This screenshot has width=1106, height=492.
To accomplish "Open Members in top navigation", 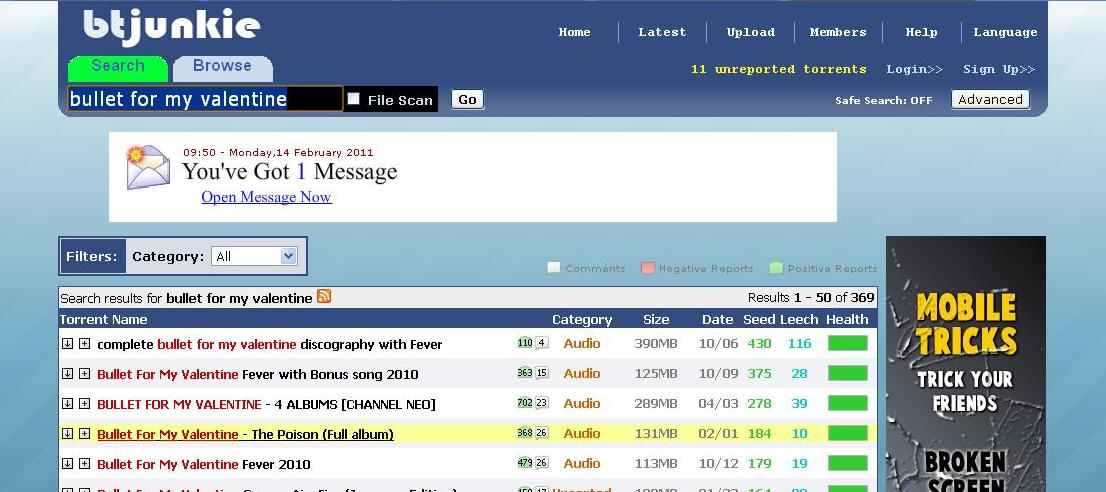I will (838, 32).
